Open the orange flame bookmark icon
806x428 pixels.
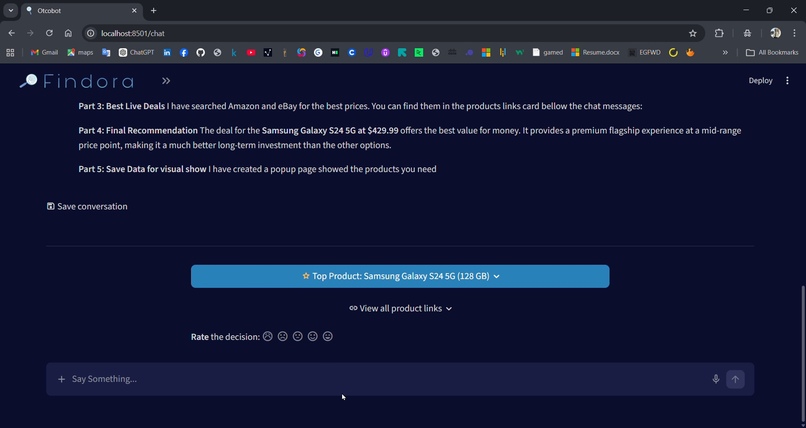point(690,52)
